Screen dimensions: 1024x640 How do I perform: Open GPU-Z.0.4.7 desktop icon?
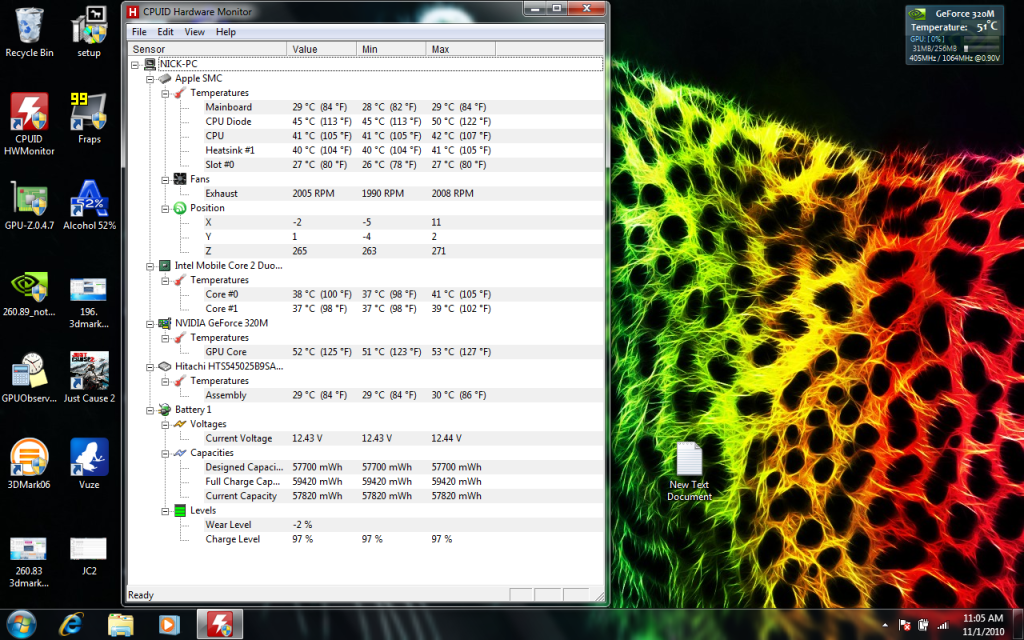[29, 205]
